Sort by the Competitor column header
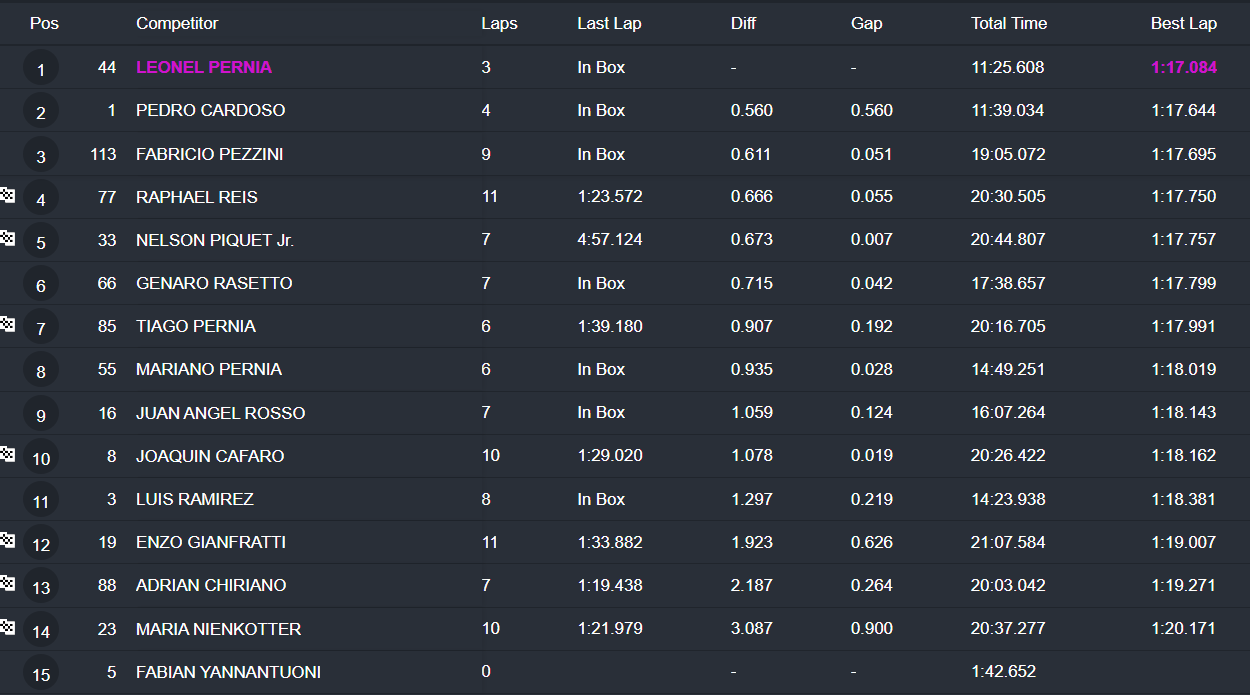1250x695 pixels. pos(177,23)
